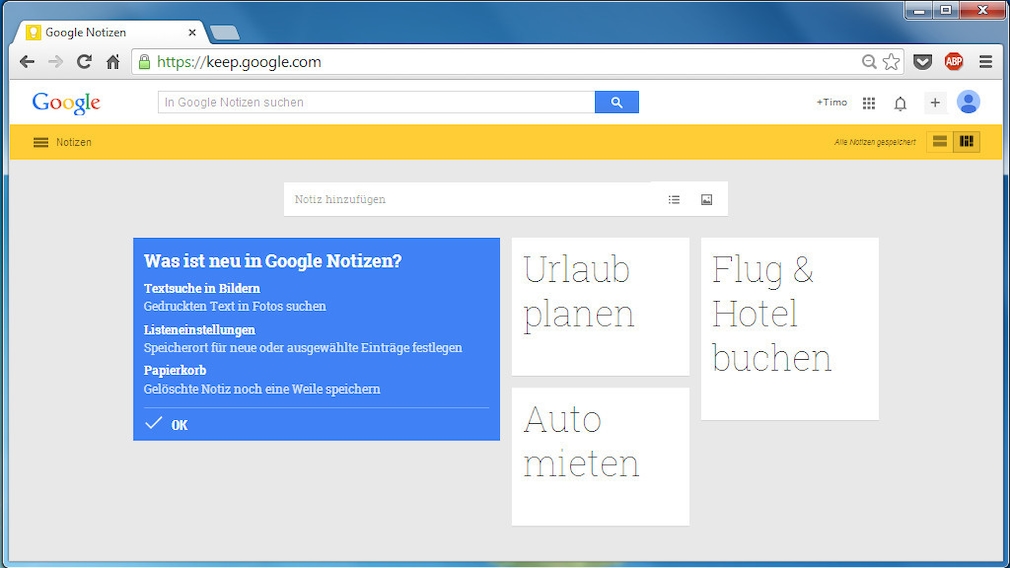
Task: Show Google notifications bell
Action: point(900,103)
